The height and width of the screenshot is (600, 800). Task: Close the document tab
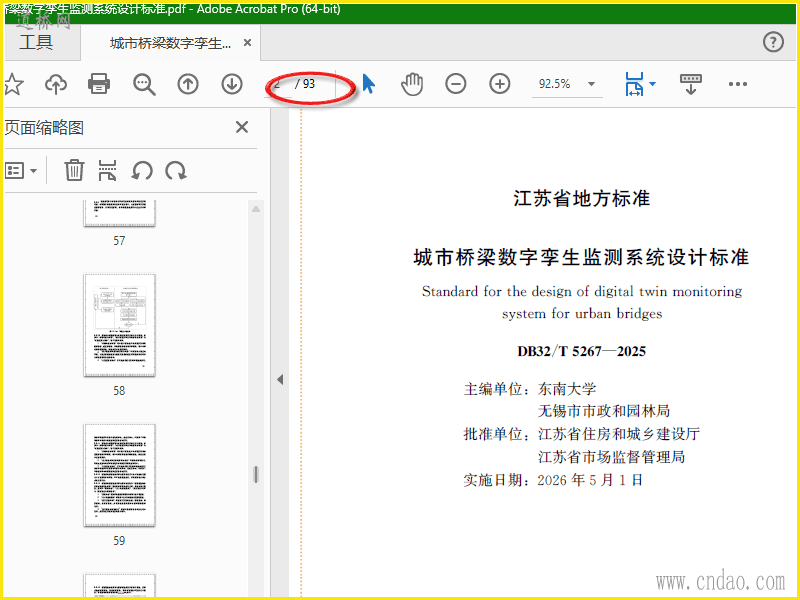coord(247,43)
